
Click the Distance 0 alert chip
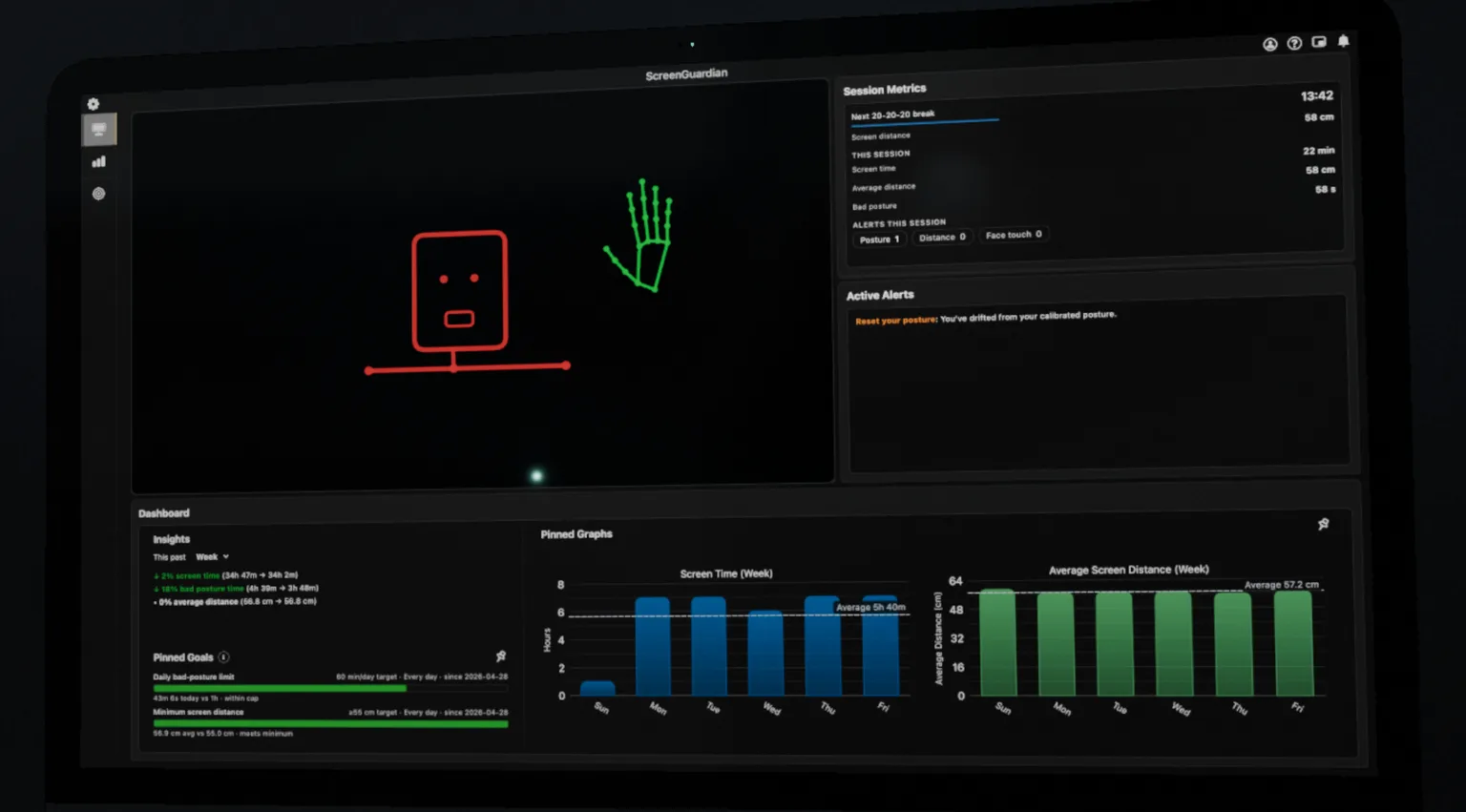tap(942, 237)
